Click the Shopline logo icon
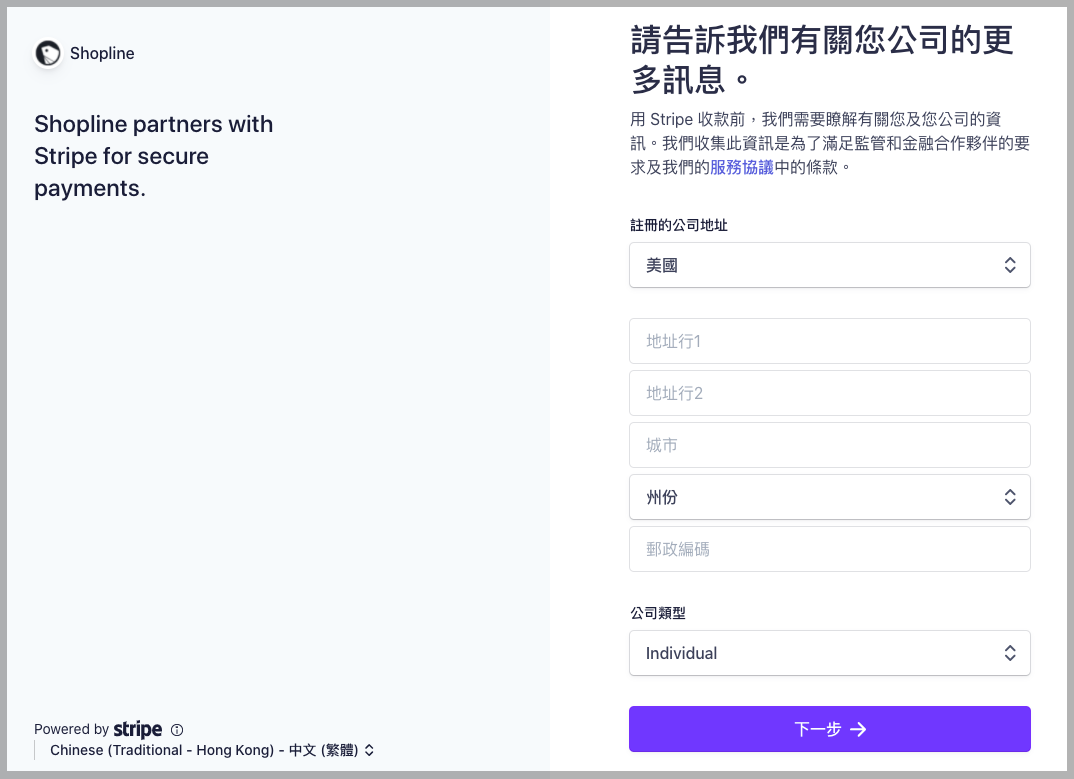Image resolution: width=1074 pixels, height=779 pixels. [x=47, y=53]
